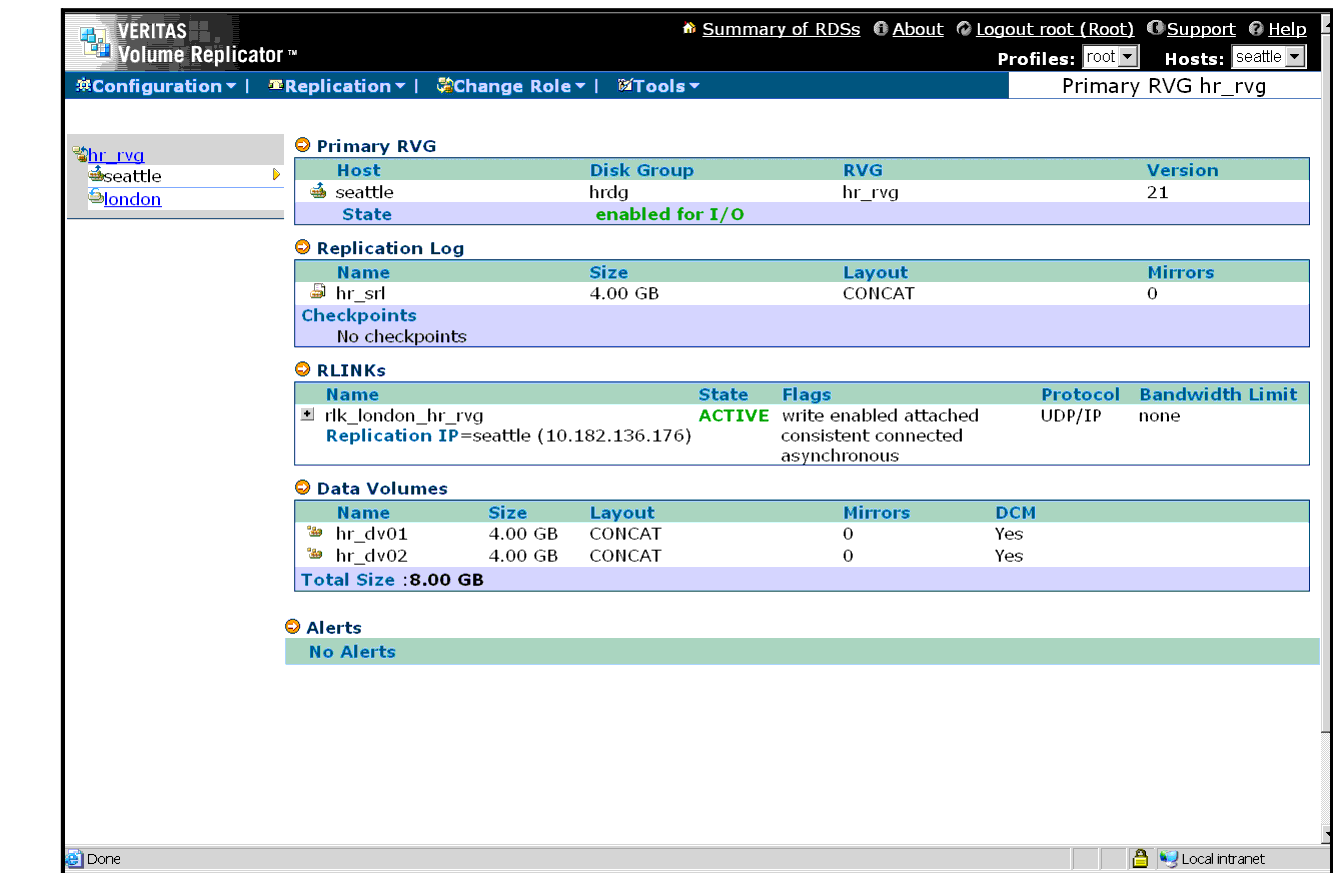1344x873 pixels.
Task: Click the hr_dv02 volume name
Action: [x=372, y=555]
